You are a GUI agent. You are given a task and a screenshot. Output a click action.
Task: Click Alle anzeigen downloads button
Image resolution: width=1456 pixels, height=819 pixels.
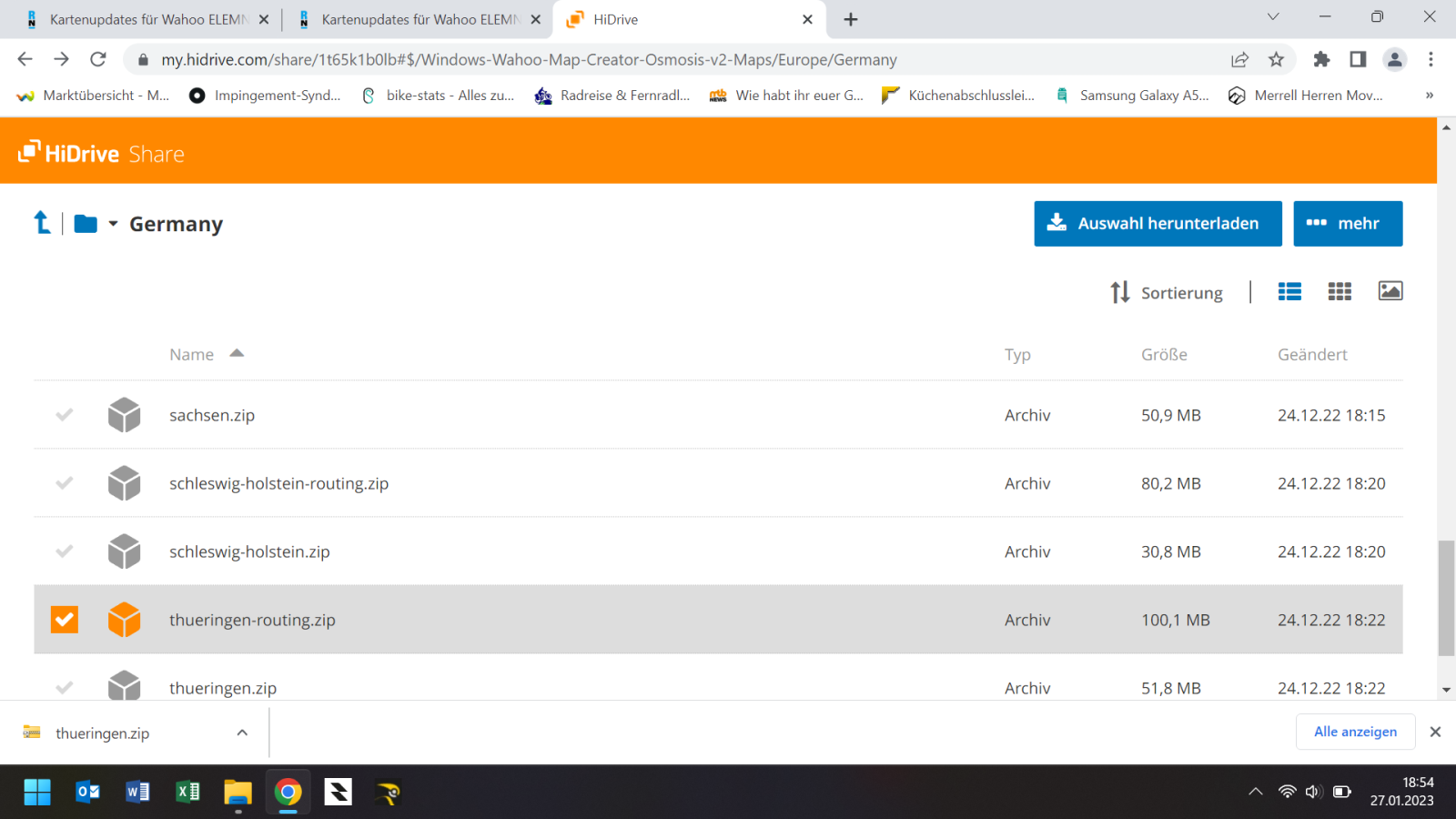[x=1355, y=732]
